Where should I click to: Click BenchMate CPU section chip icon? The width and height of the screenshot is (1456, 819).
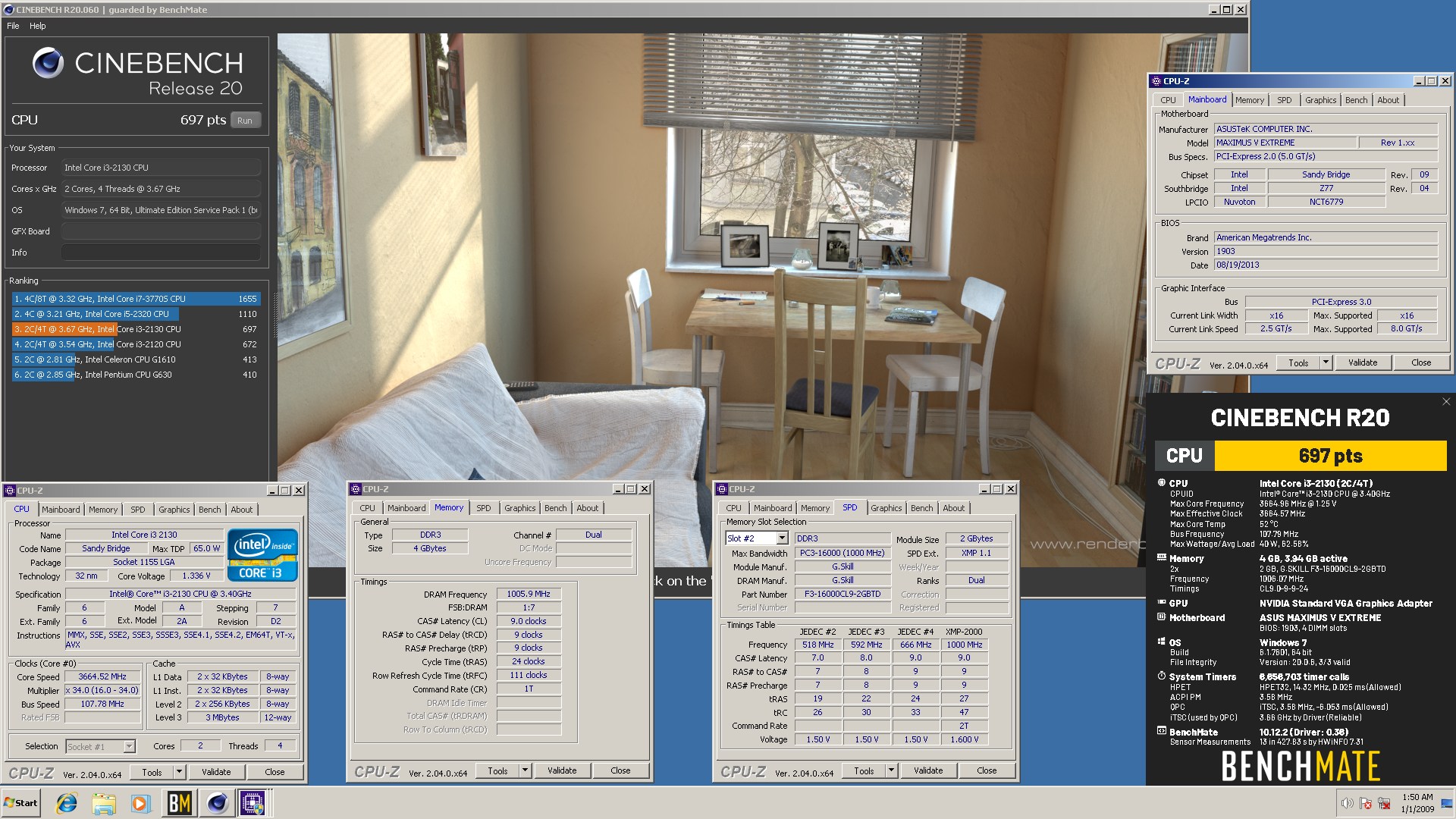(x=1161, y=482)
